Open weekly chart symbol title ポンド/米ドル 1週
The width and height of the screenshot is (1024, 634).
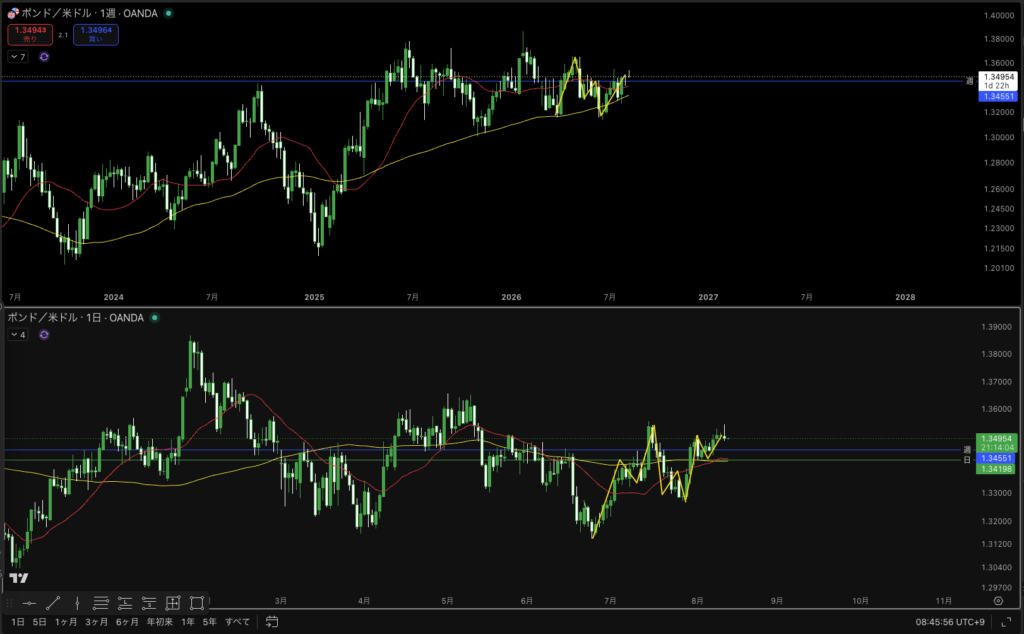pos(89,13)
